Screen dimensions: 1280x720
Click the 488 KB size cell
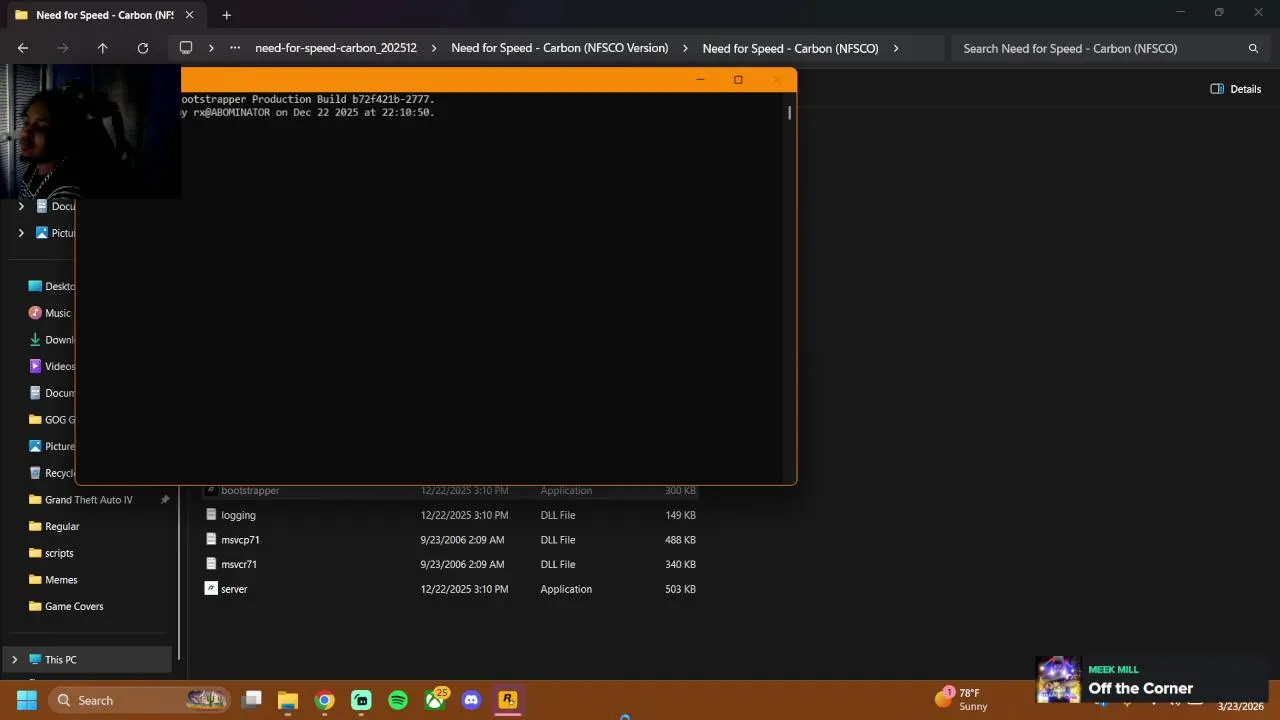click(680, 540)
